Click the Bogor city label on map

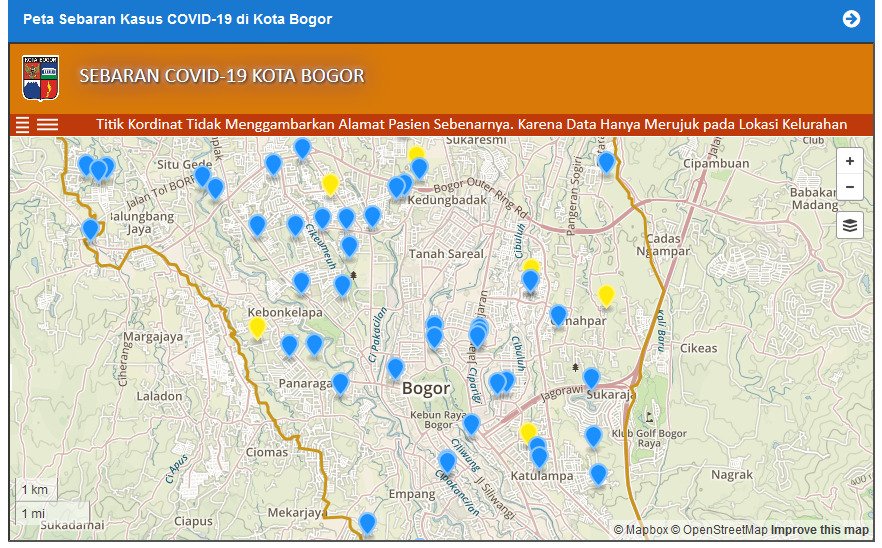426,388
